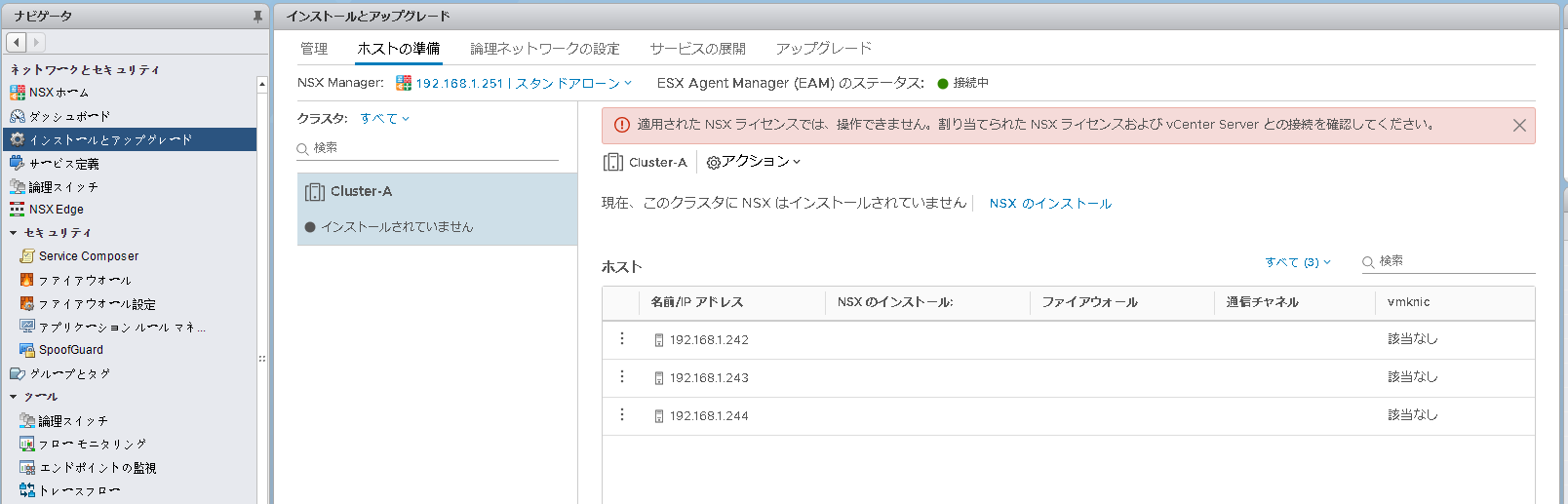Click Cluster-A icon in cluster list
1568x504 pixels.
pos(315,192)
